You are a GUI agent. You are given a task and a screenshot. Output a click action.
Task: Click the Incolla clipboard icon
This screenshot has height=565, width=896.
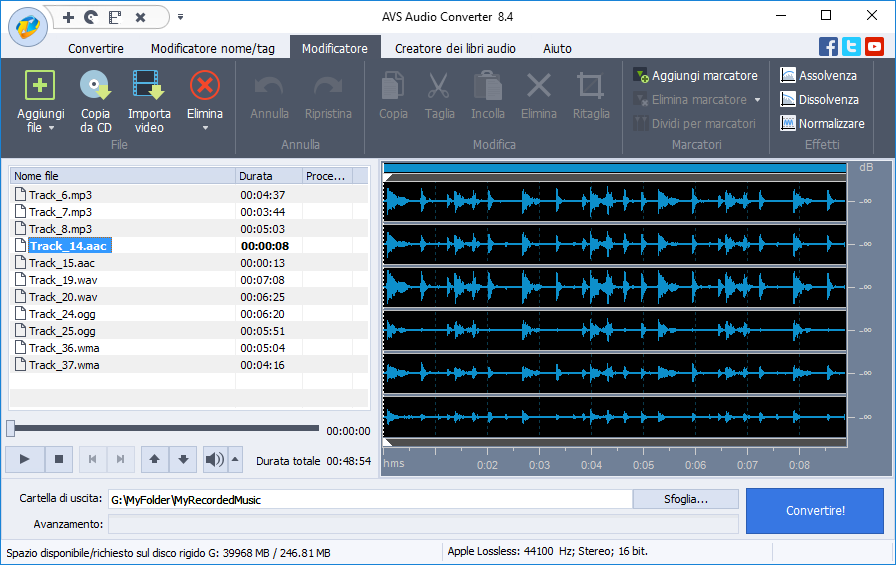coord(487,86)
